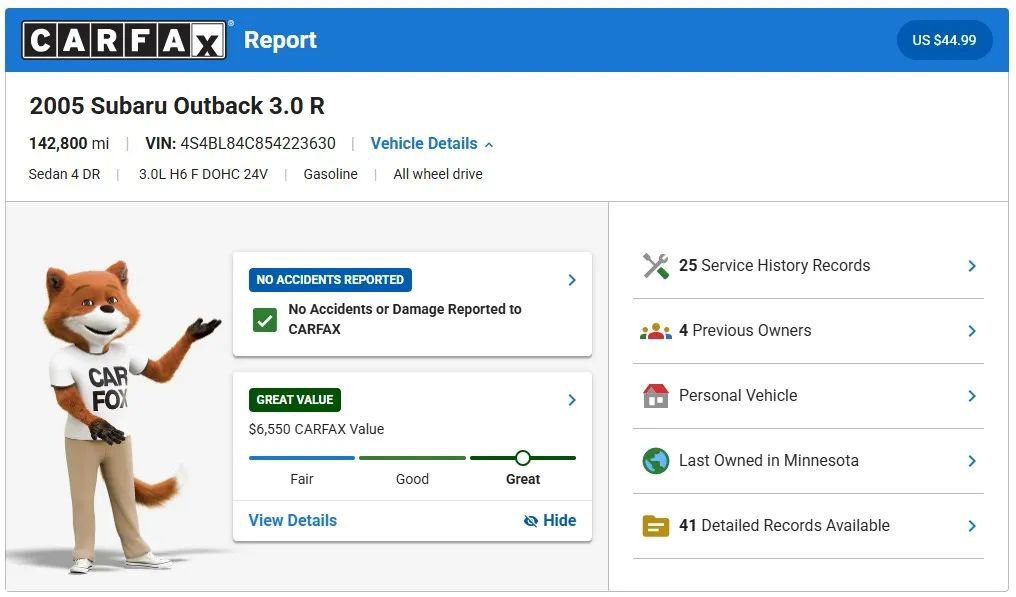Click the globe Last Owned icon
Image resolution: width=1016 pixels, height=597 pixels.
coord(655,461)
